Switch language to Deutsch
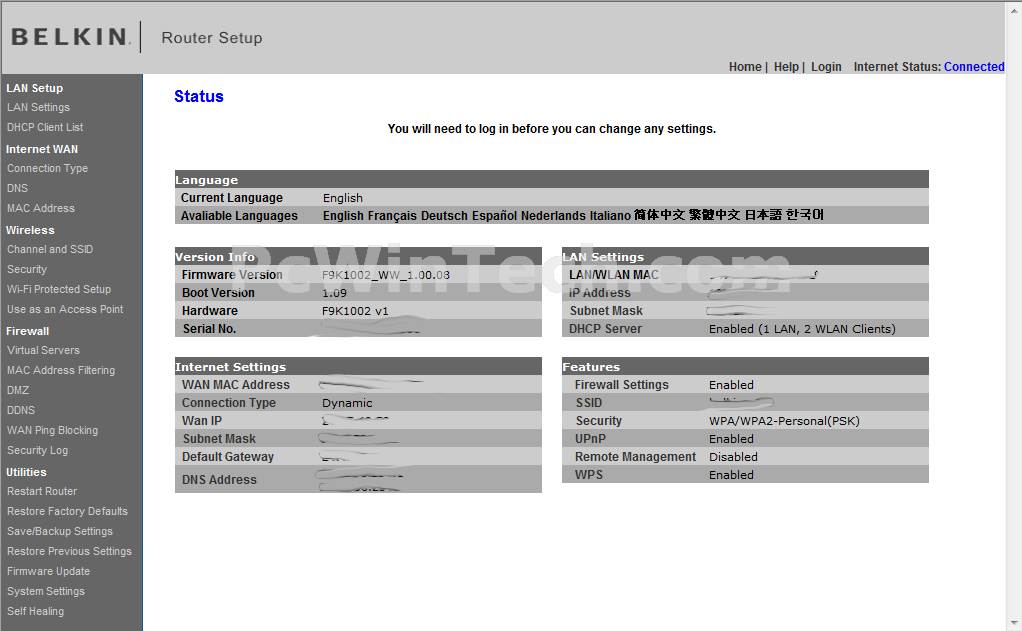The height and width of the screenshot is (631, 1022). [445, 216]
